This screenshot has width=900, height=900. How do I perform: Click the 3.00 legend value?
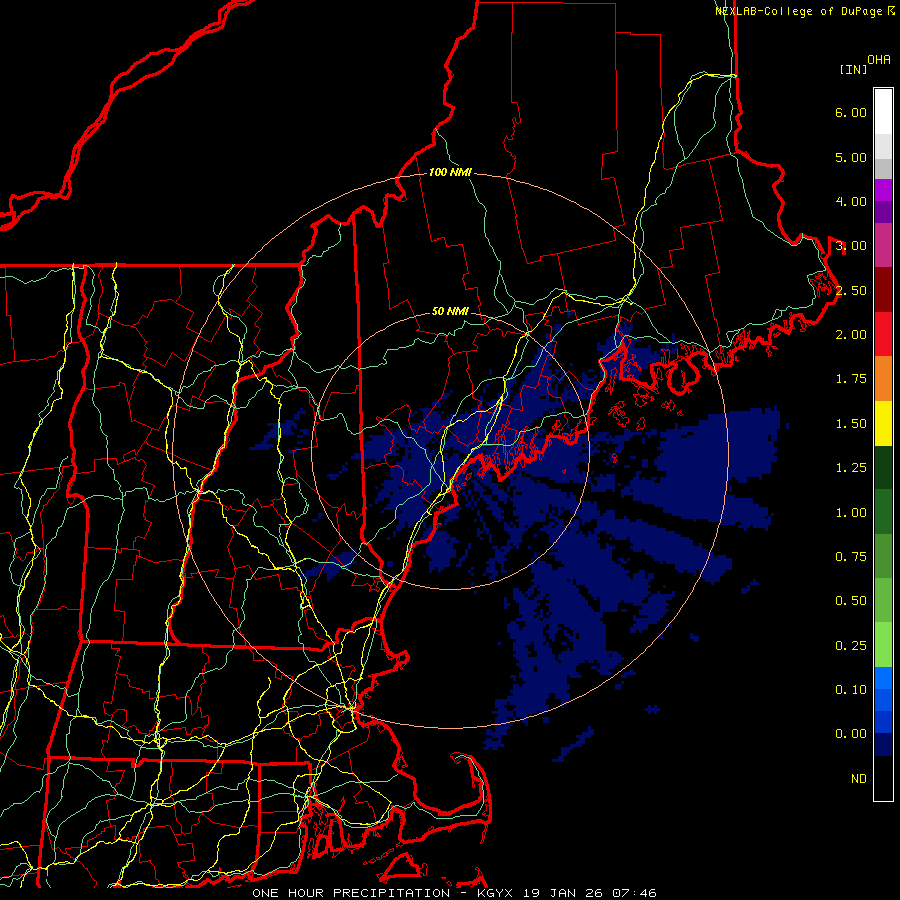point(851,246)
